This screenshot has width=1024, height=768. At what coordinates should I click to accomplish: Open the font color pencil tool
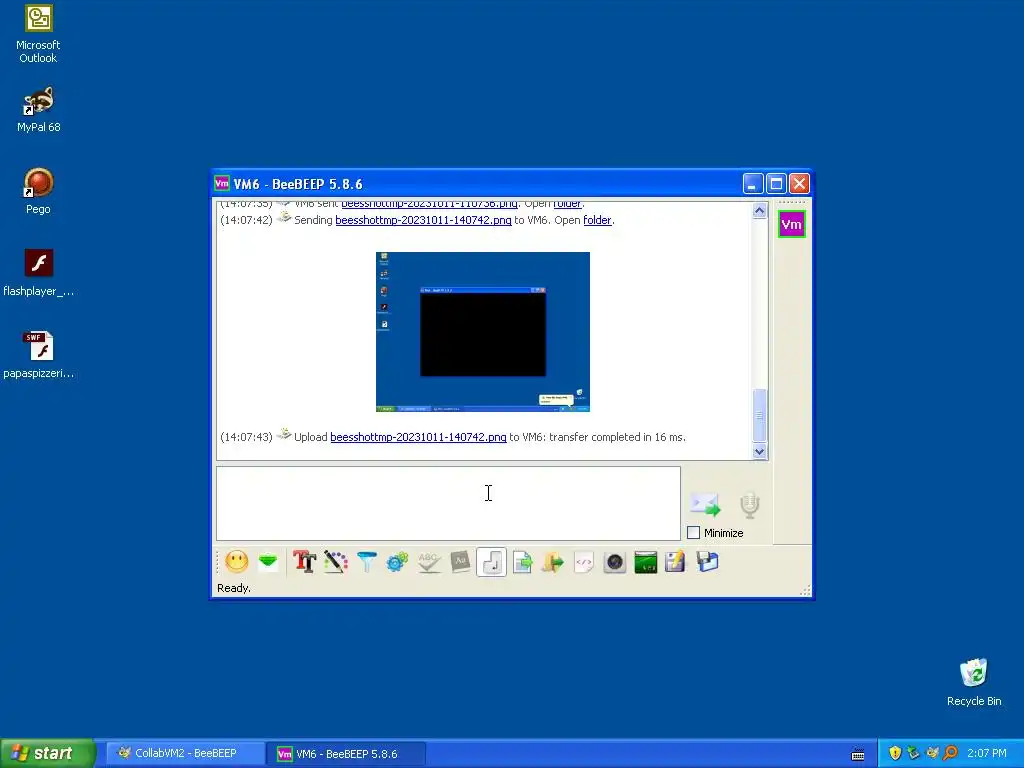coord(336,562)
